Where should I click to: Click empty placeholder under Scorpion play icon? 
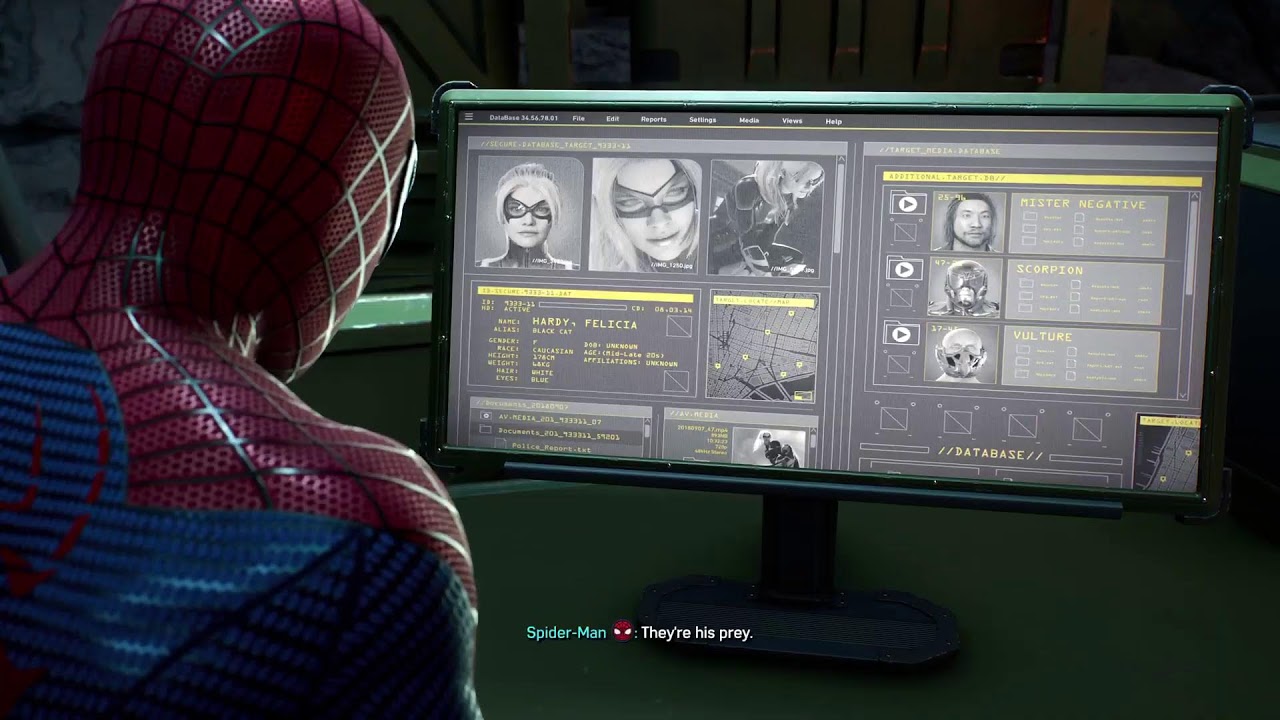point(903,298)
